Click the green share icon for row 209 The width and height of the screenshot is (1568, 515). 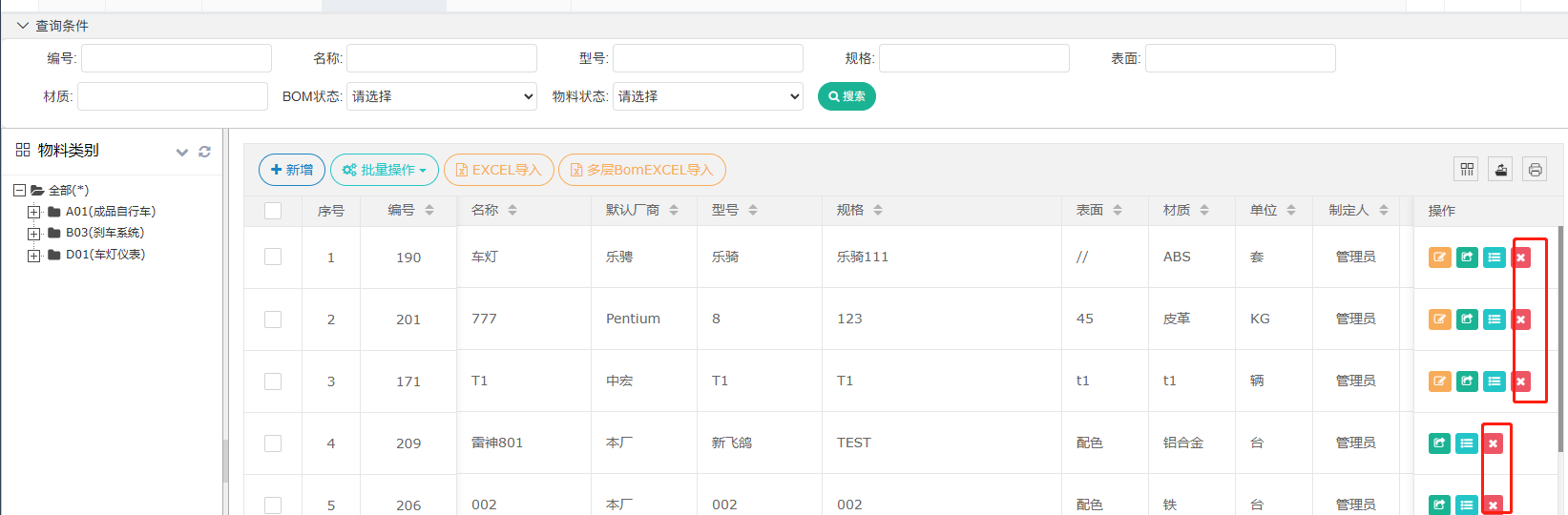[1439, 443]
